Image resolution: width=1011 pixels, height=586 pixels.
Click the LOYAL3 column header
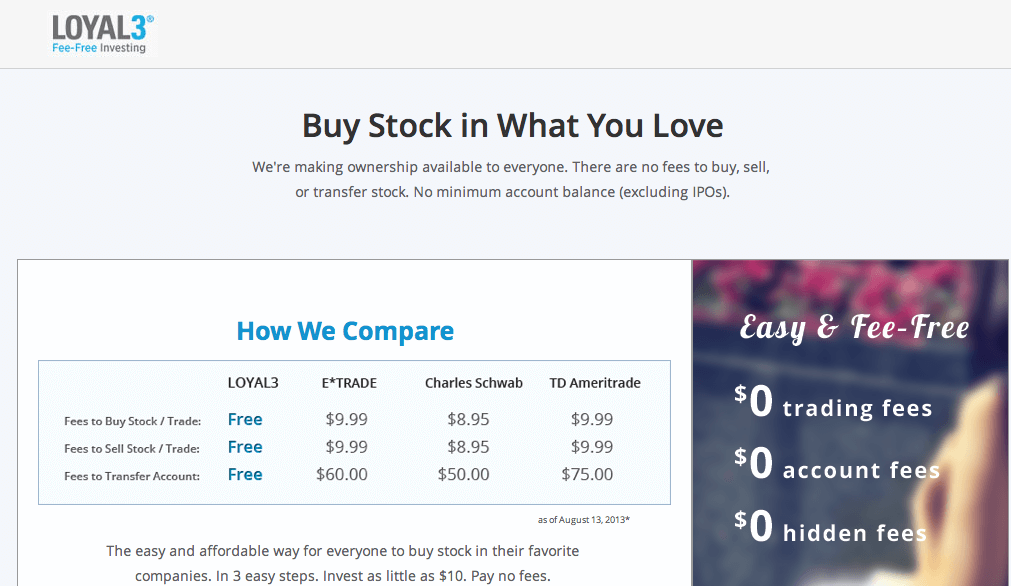pos(253,383)
